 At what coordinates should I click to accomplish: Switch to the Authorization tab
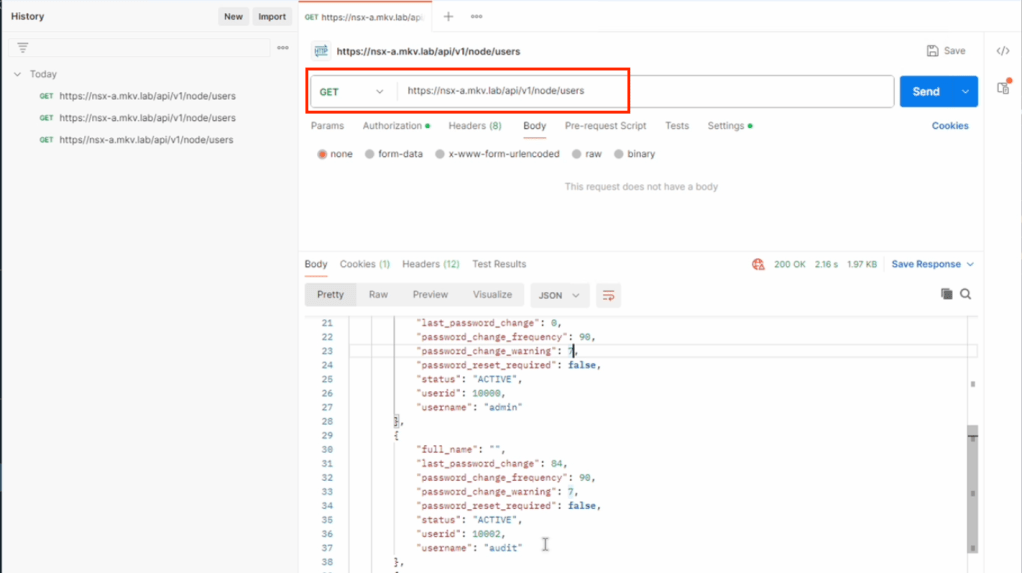392,126
